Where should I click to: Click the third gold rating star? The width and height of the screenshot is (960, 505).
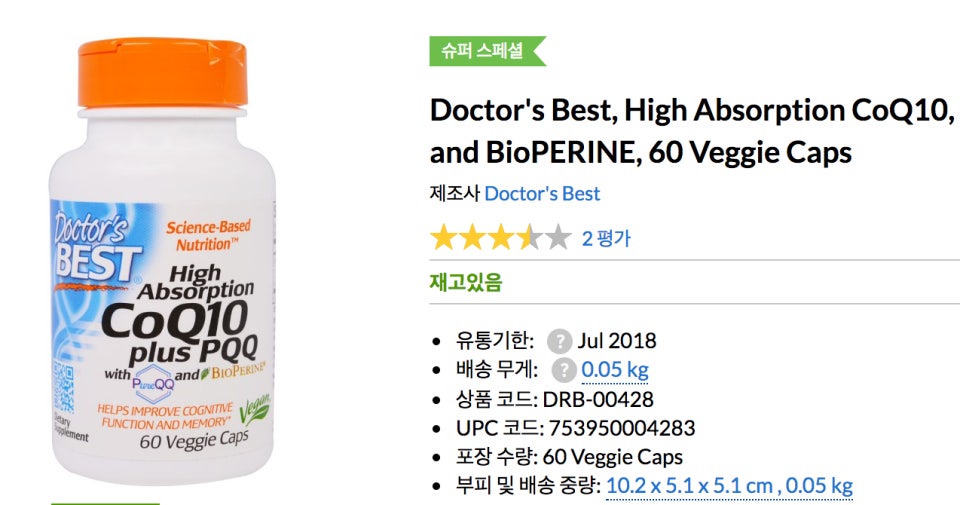[501, 238]
